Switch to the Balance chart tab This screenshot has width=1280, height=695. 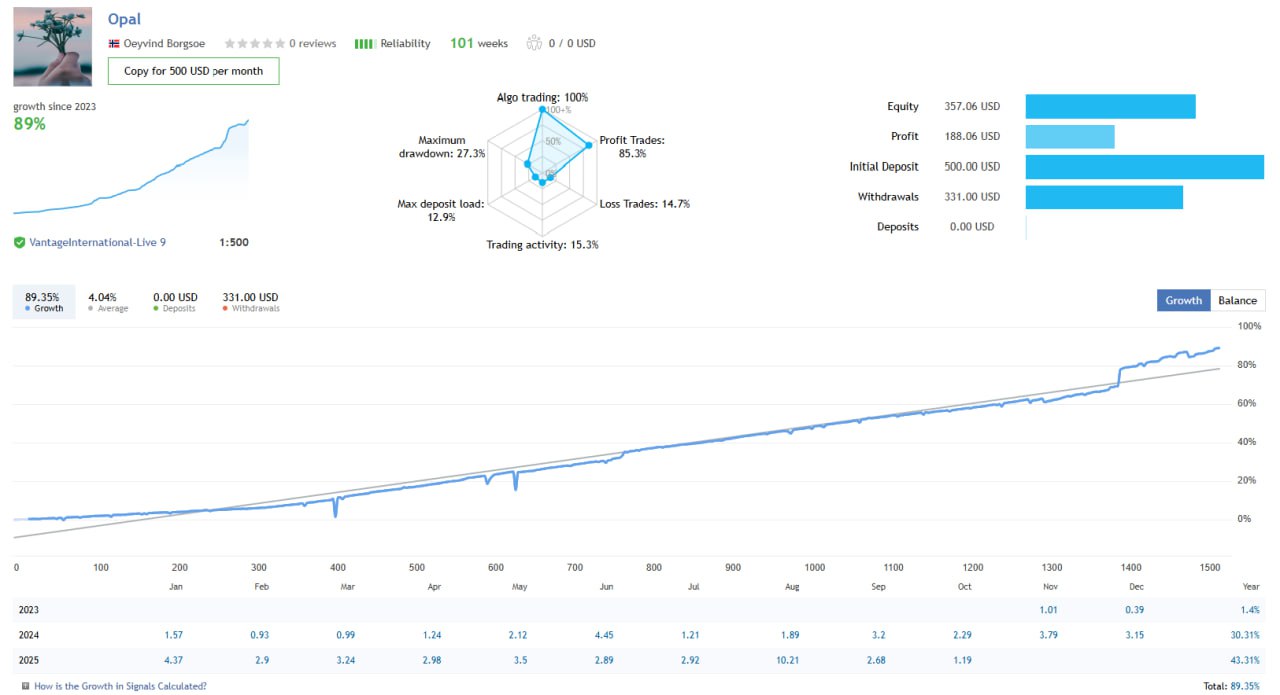coord(1237,300)
